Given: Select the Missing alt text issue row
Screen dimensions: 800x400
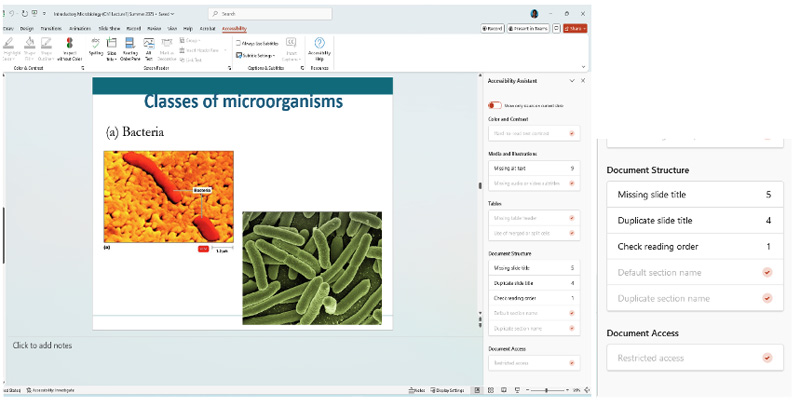Looking at the screenshot, I should tap(533, 169).
